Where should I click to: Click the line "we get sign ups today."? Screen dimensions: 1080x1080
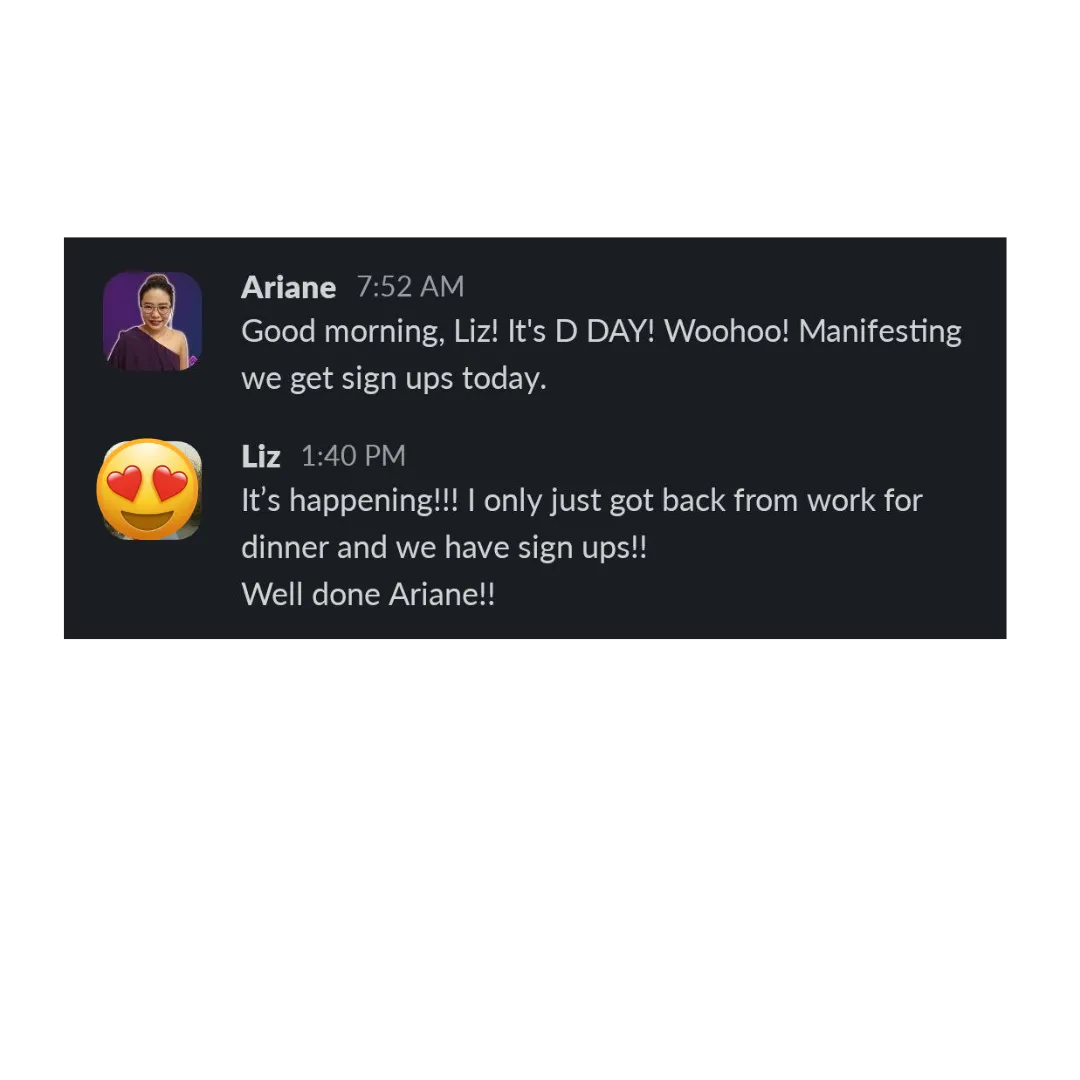[394, 379]
